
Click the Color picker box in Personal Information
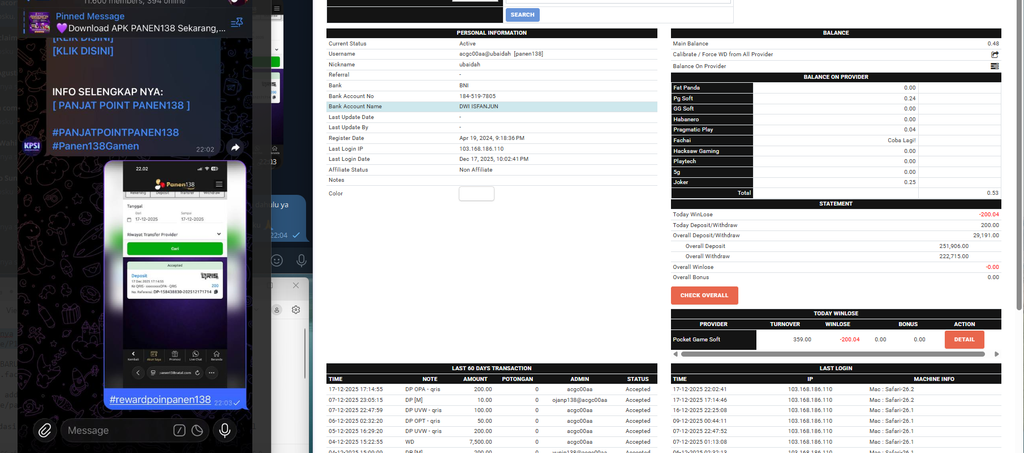point(476,194)
